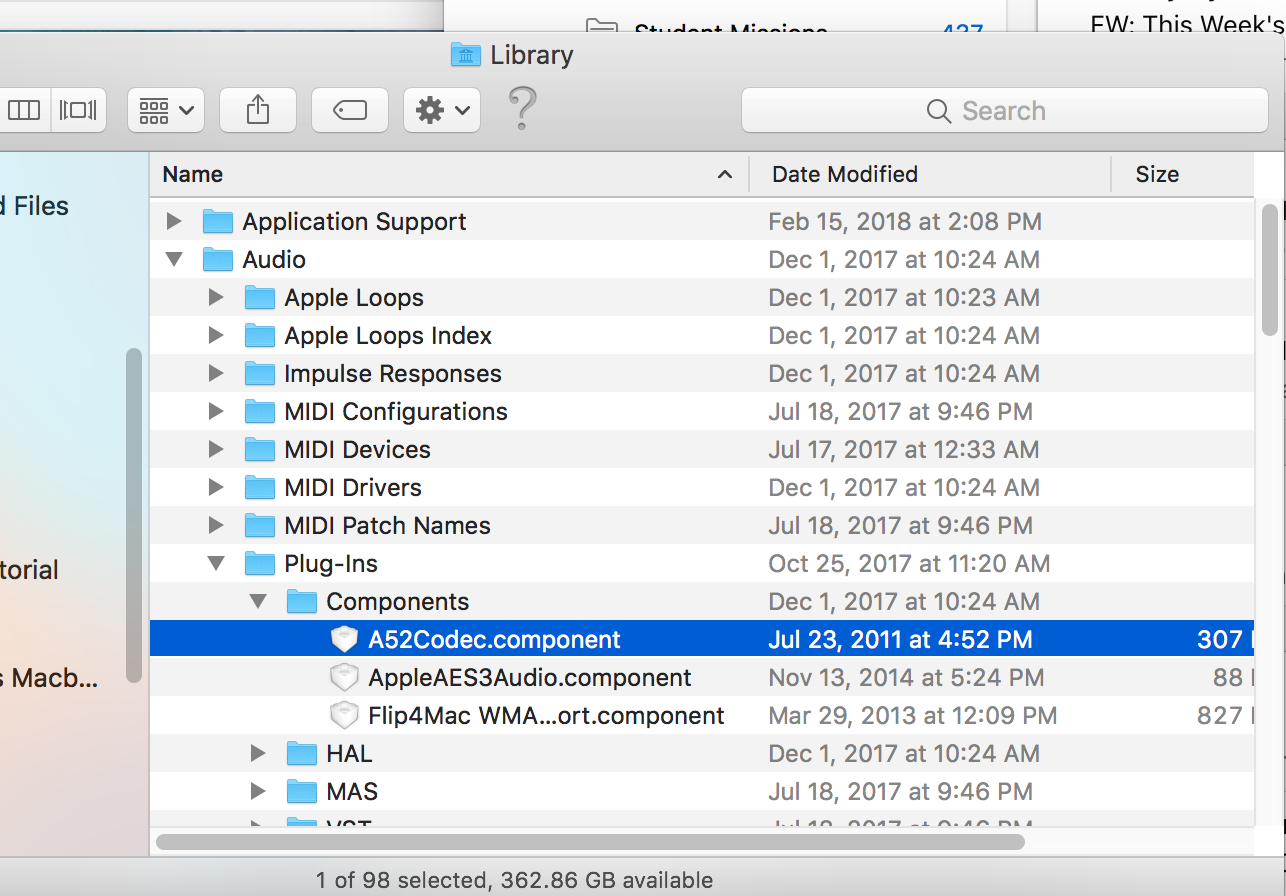Click the AppleAES3Audio.component file icon
Image resolution: width=1286 pixels, height=896 pixels.
[x=344, y=677]
